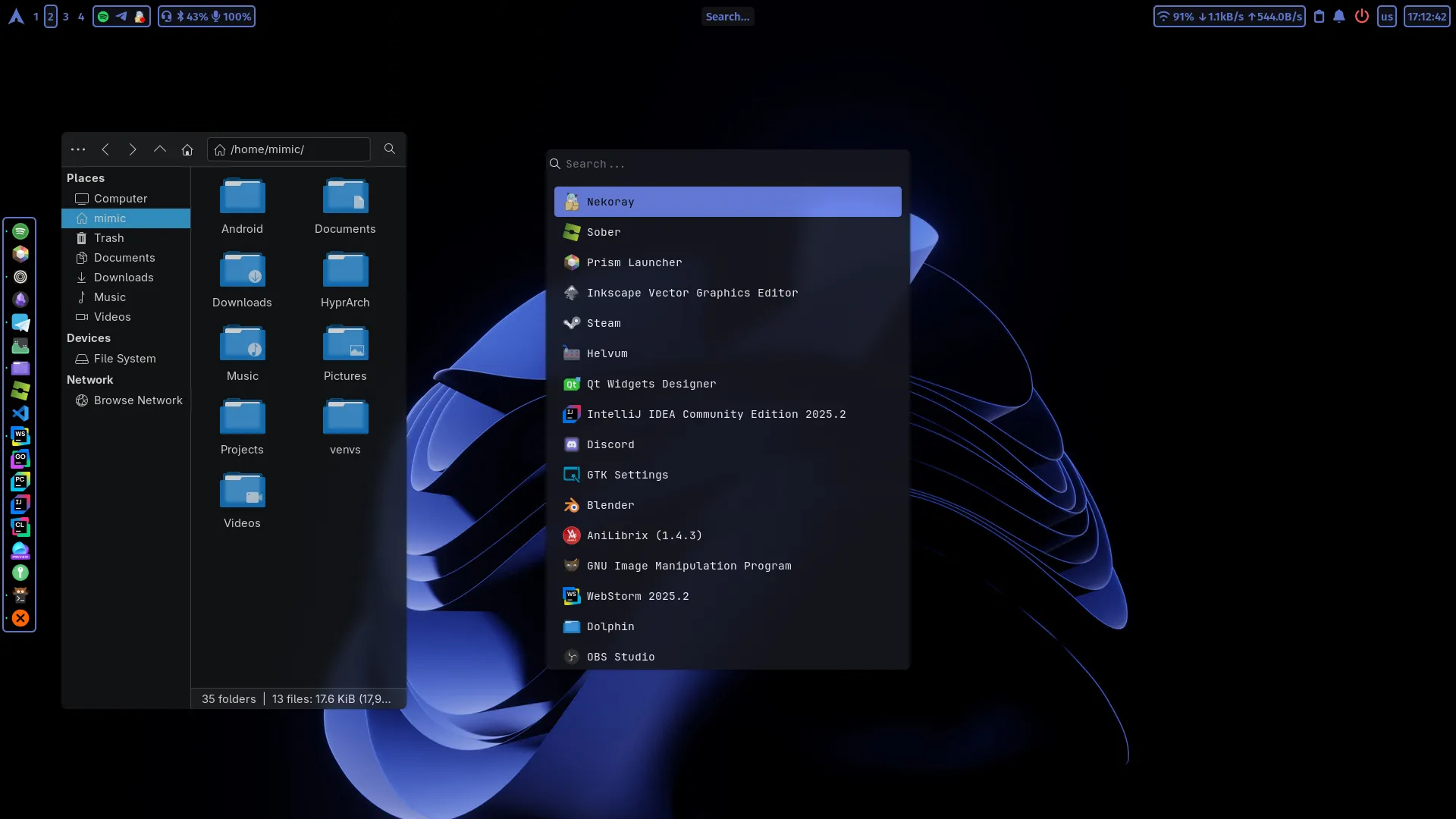Image resolution: width=1456 pixels, height=819 pixels.
Task: Click the red power icon in top bar
Action: pos(1362,17)
